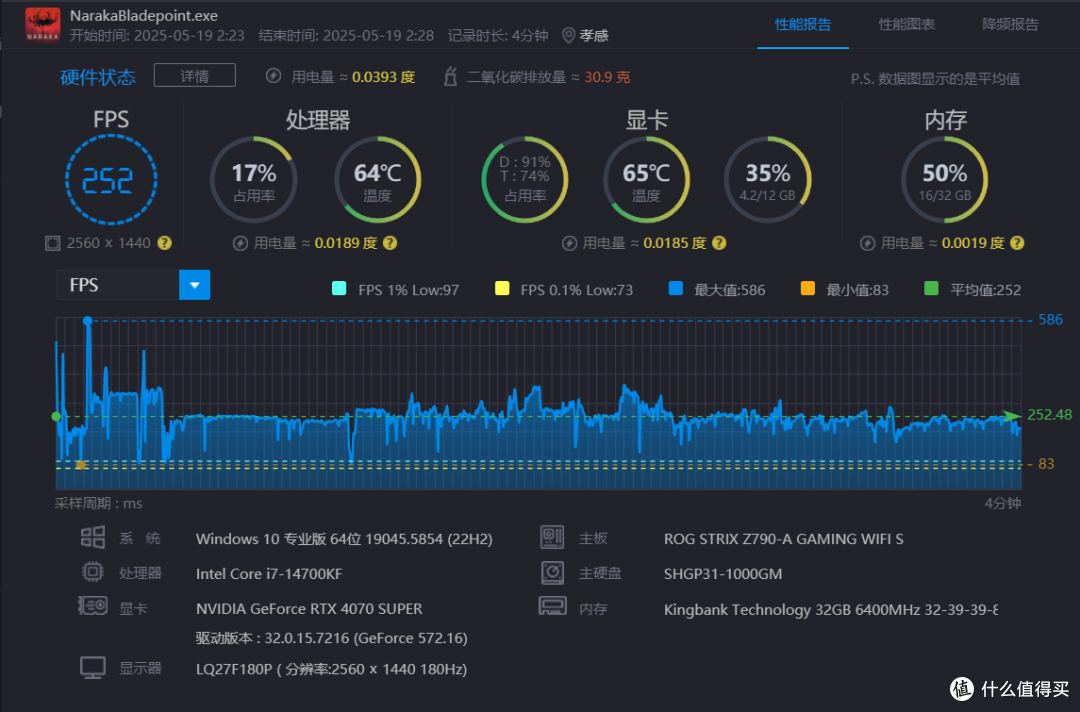Image resolution: width=1080 pixels, height=712 pixels.
Task: Click the location pin icon
Action: (568, 35)
